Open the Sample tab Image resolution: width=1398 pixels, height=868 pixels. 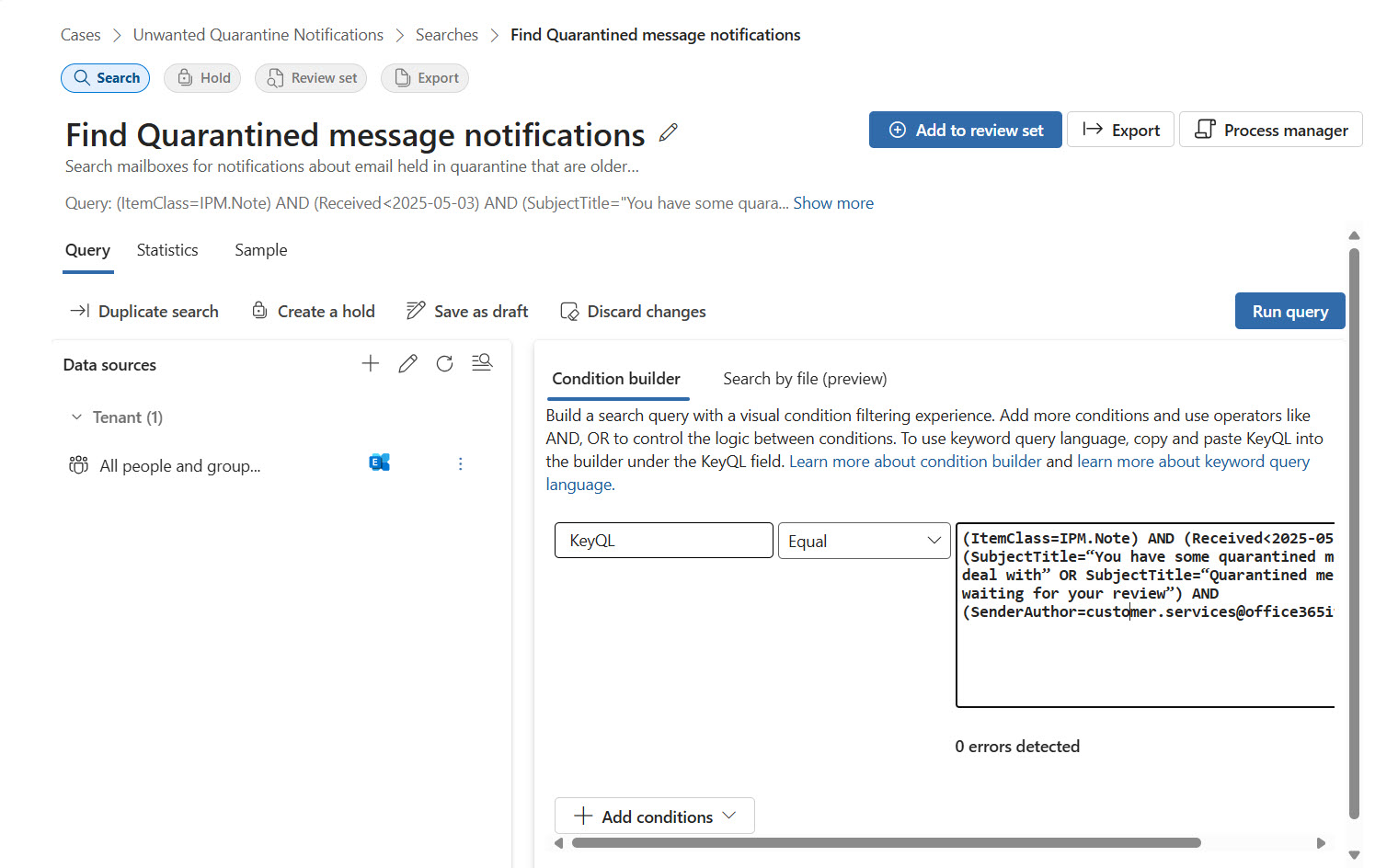[260, 250]
